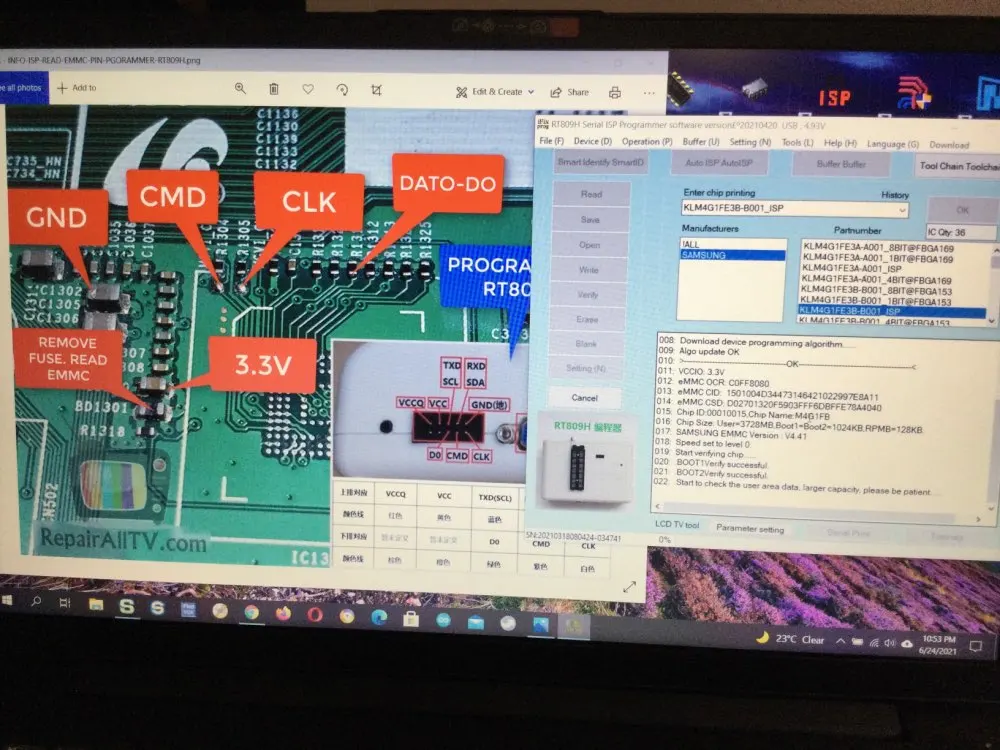Open File (F) menu in RT809H
Viewport: 1000px width, 750px height.
551,140
